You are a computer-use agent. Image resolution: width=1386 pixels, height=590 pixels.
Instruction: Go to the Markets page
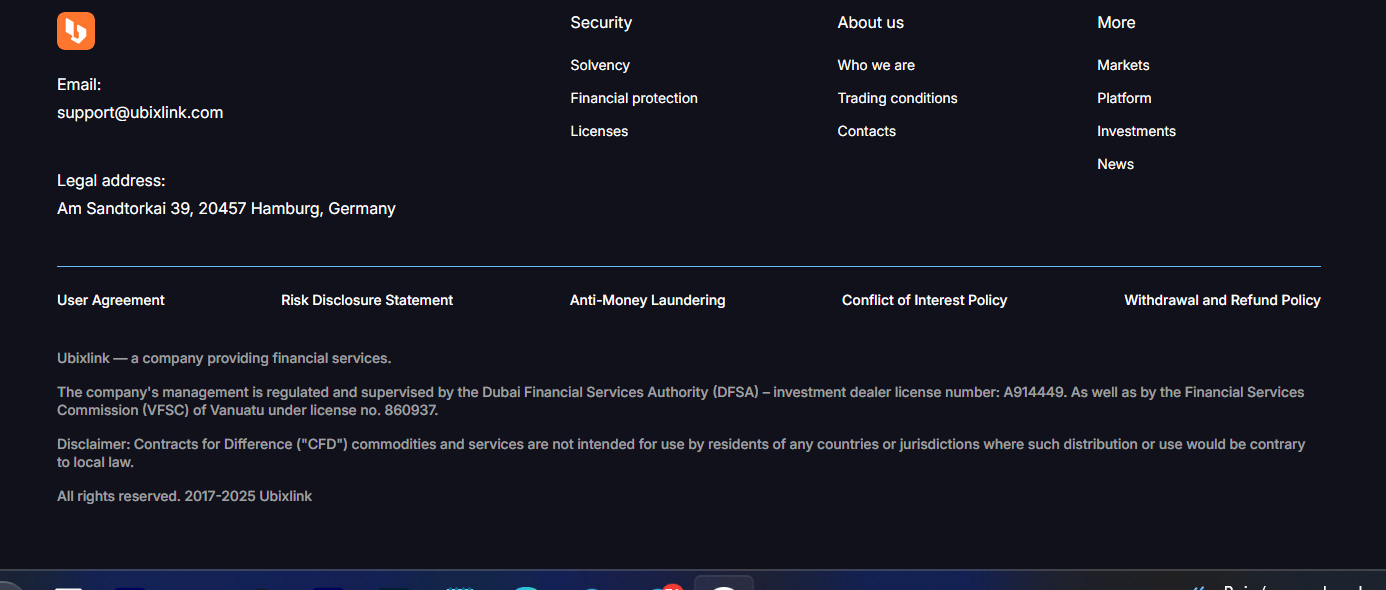pos(1123,65)
